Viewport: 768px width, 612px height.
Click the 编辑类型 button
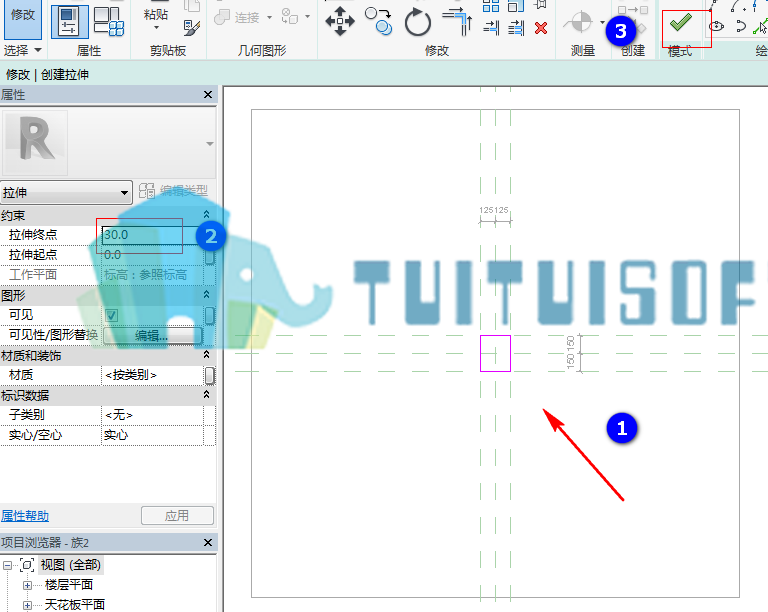coord(173,190)
